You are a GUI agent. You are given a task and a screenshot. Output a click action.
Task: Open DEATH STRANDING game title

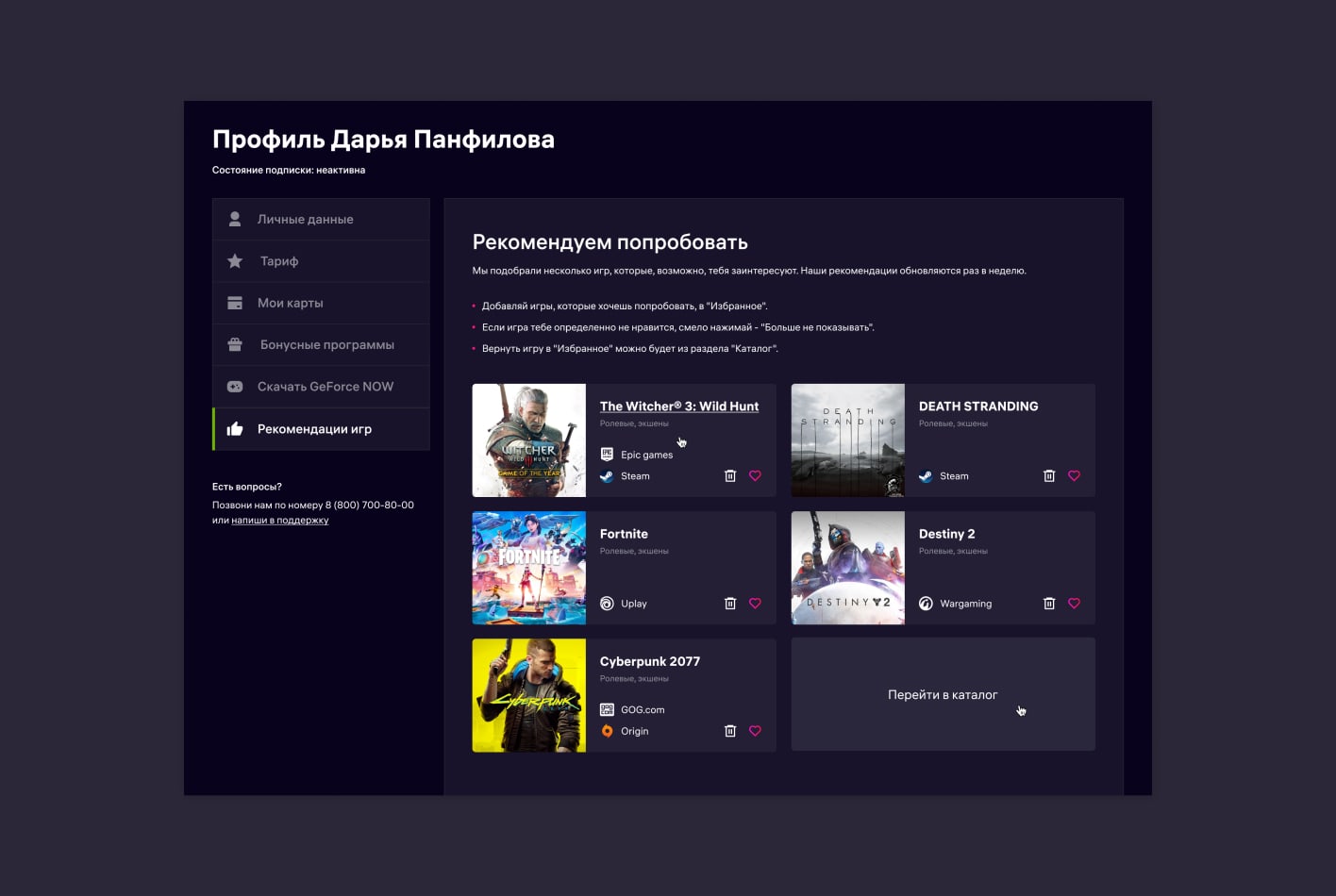tap(978, 407)
